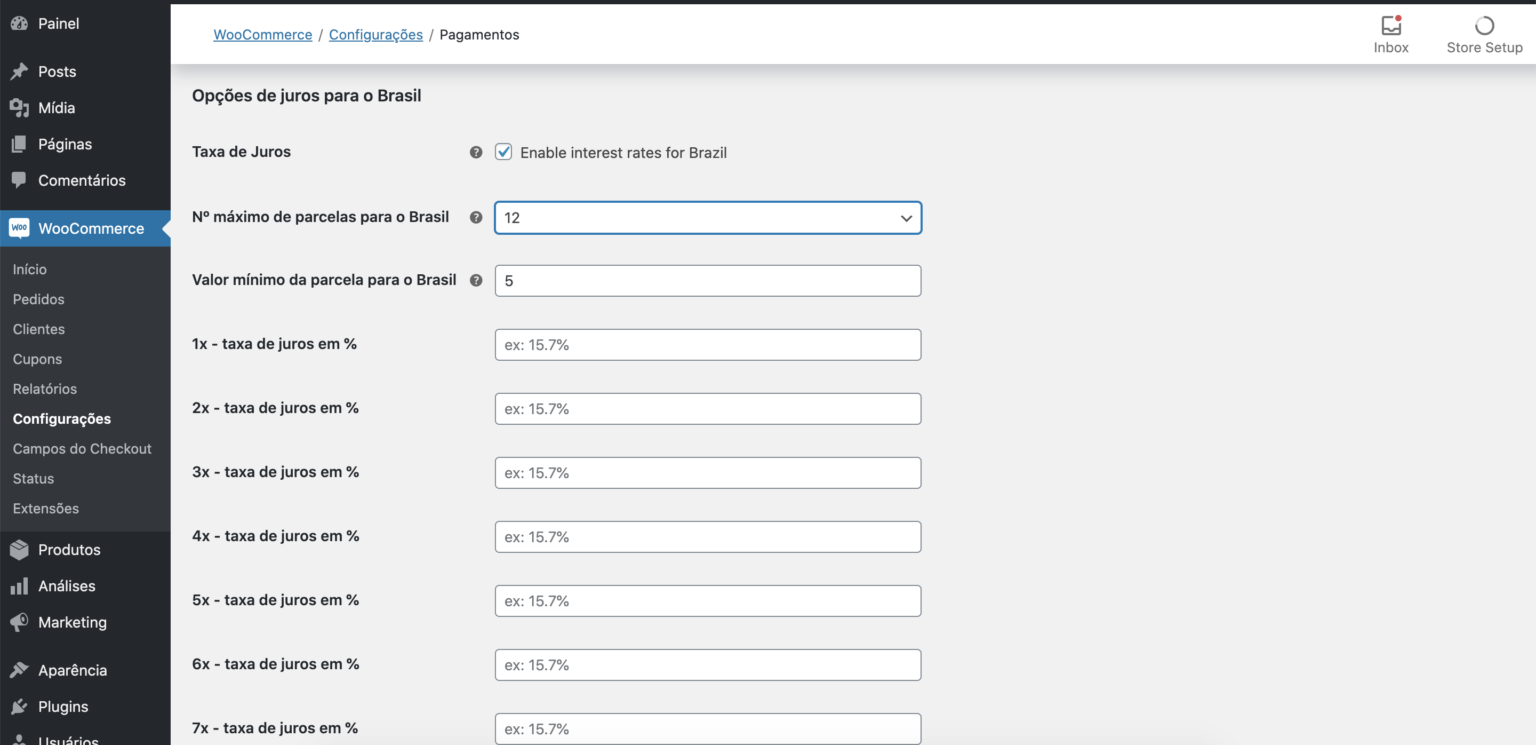The image size is (1536, 745).
Task: Click the 3x taxa de juros field
Action: [708, 473]
